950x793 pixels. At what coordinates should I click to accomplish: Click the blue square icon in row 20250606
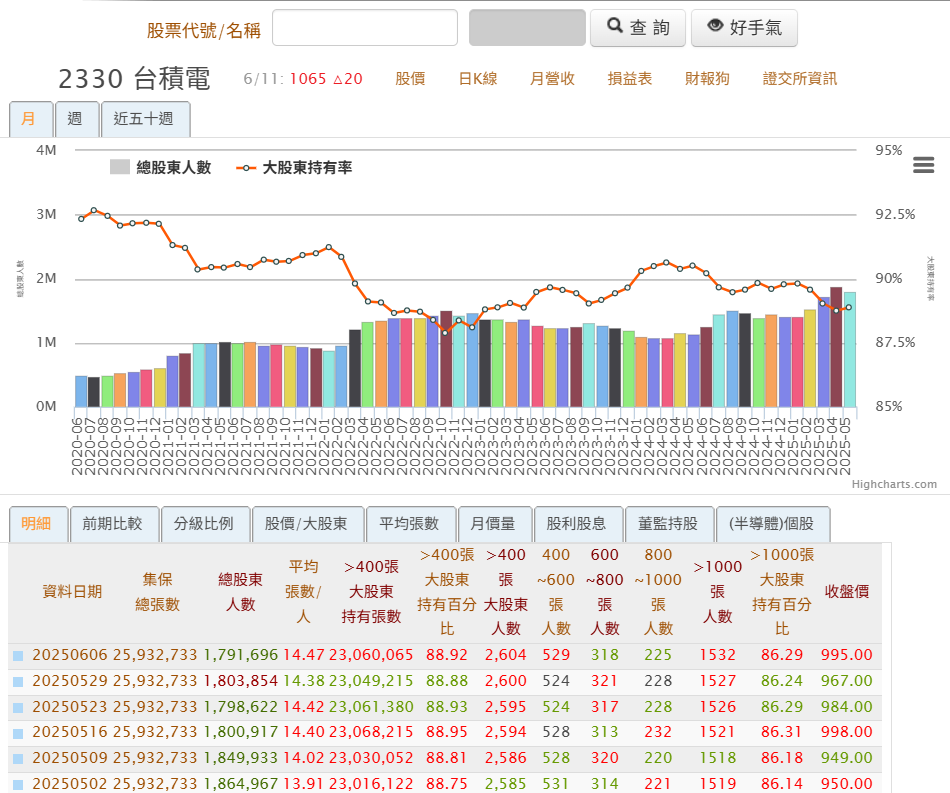click(x=18, y=656)
